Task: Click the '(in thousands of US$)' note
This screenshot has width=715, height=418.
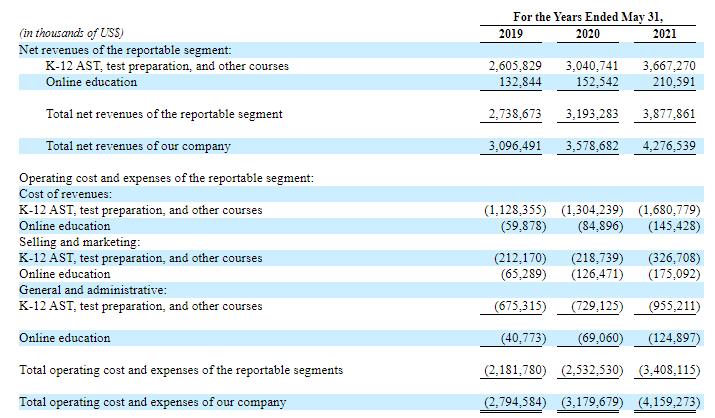Action: (71, 33)
